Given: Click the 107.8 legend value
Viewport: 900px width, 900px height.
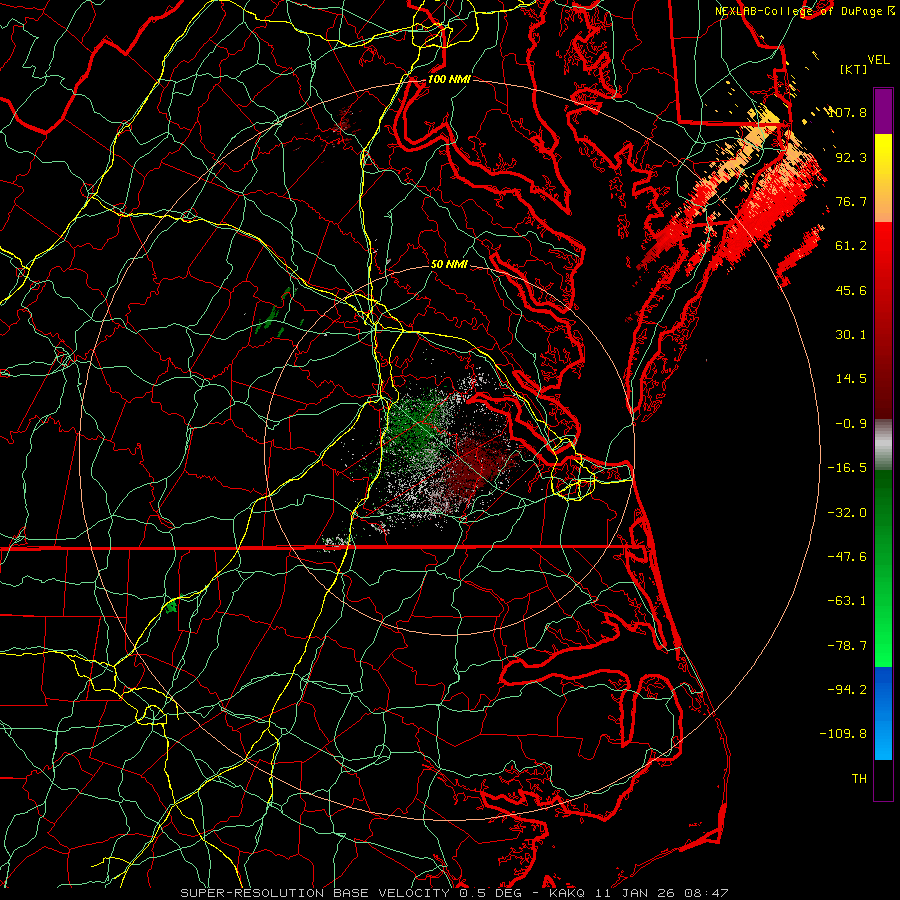Looking at the screenshot, I should click(x=850, y=112).
